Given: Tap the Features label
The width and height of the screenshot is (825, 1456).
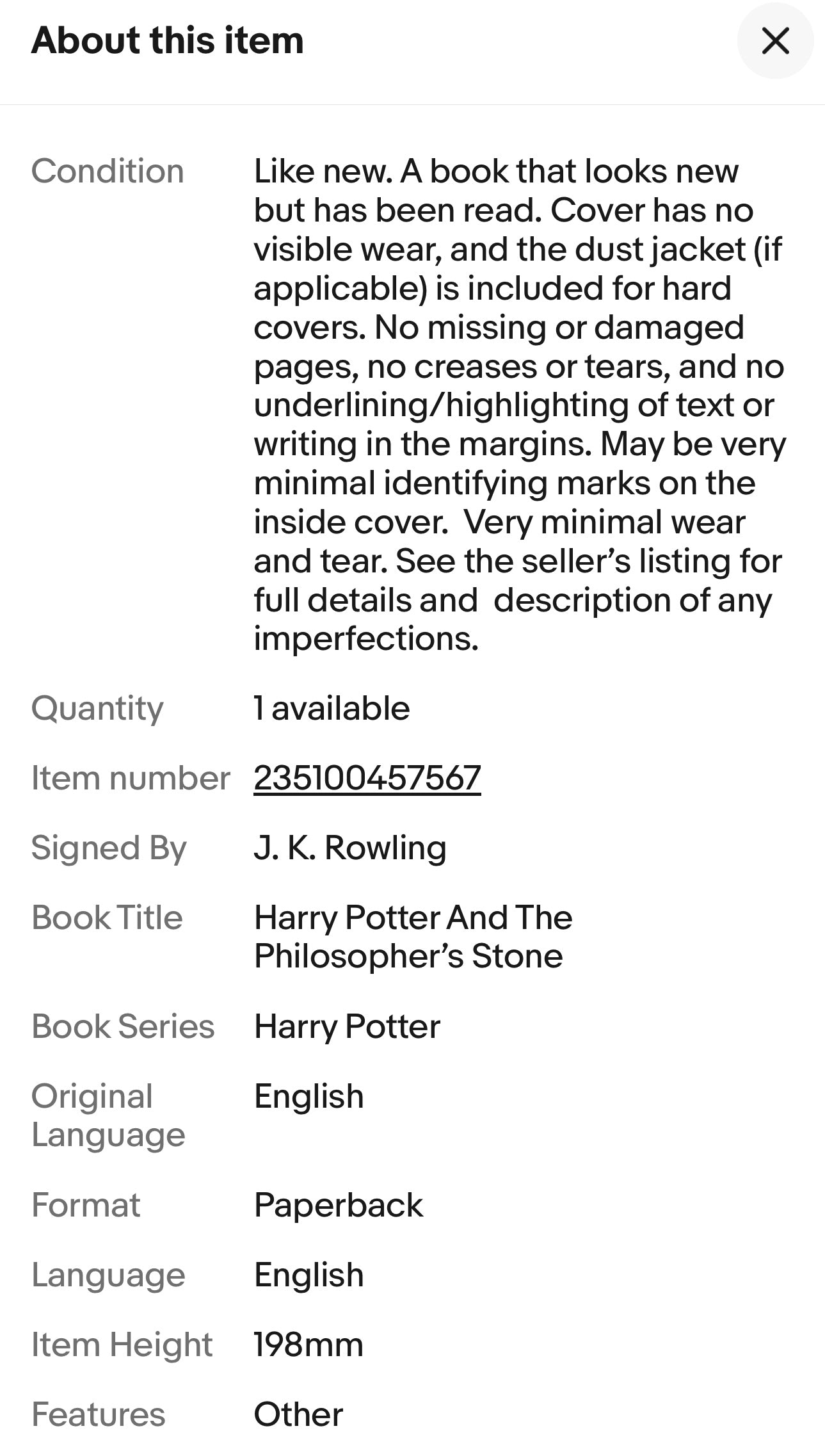Looking at the screenshot, I should 98,1414.
